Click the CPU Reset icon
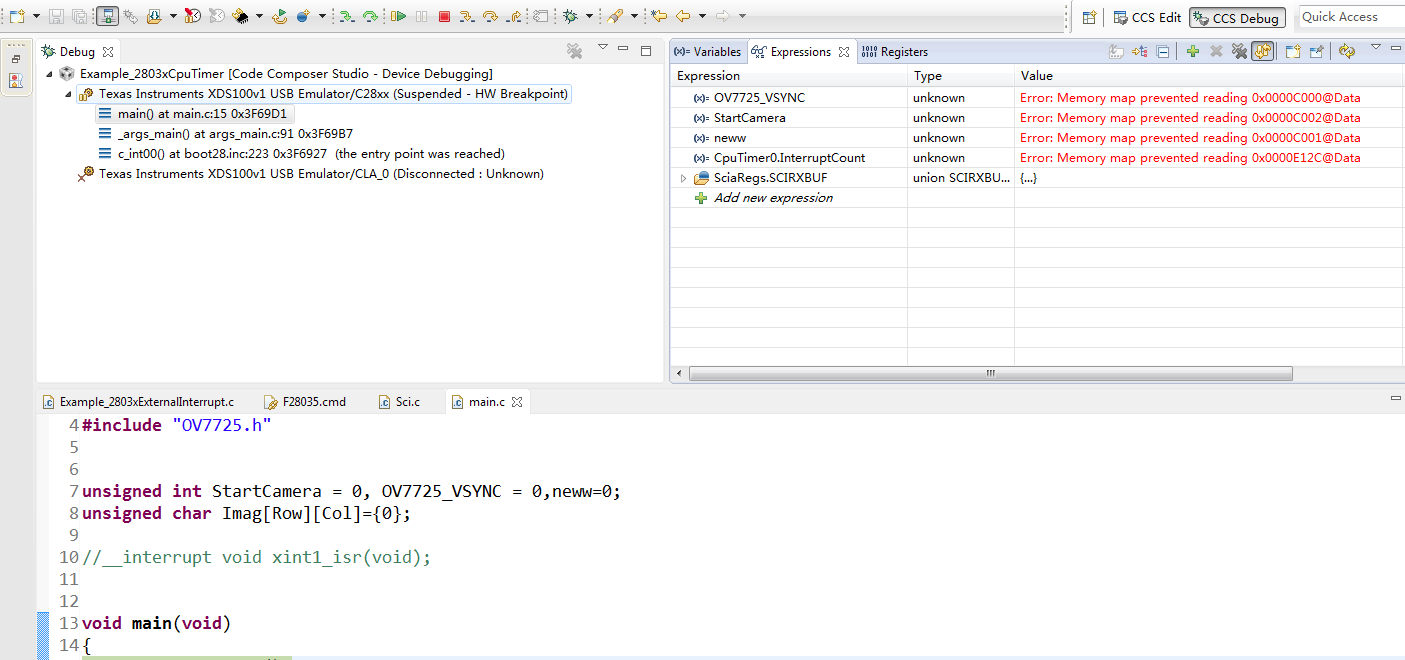1405x660 pixels. 240,16
